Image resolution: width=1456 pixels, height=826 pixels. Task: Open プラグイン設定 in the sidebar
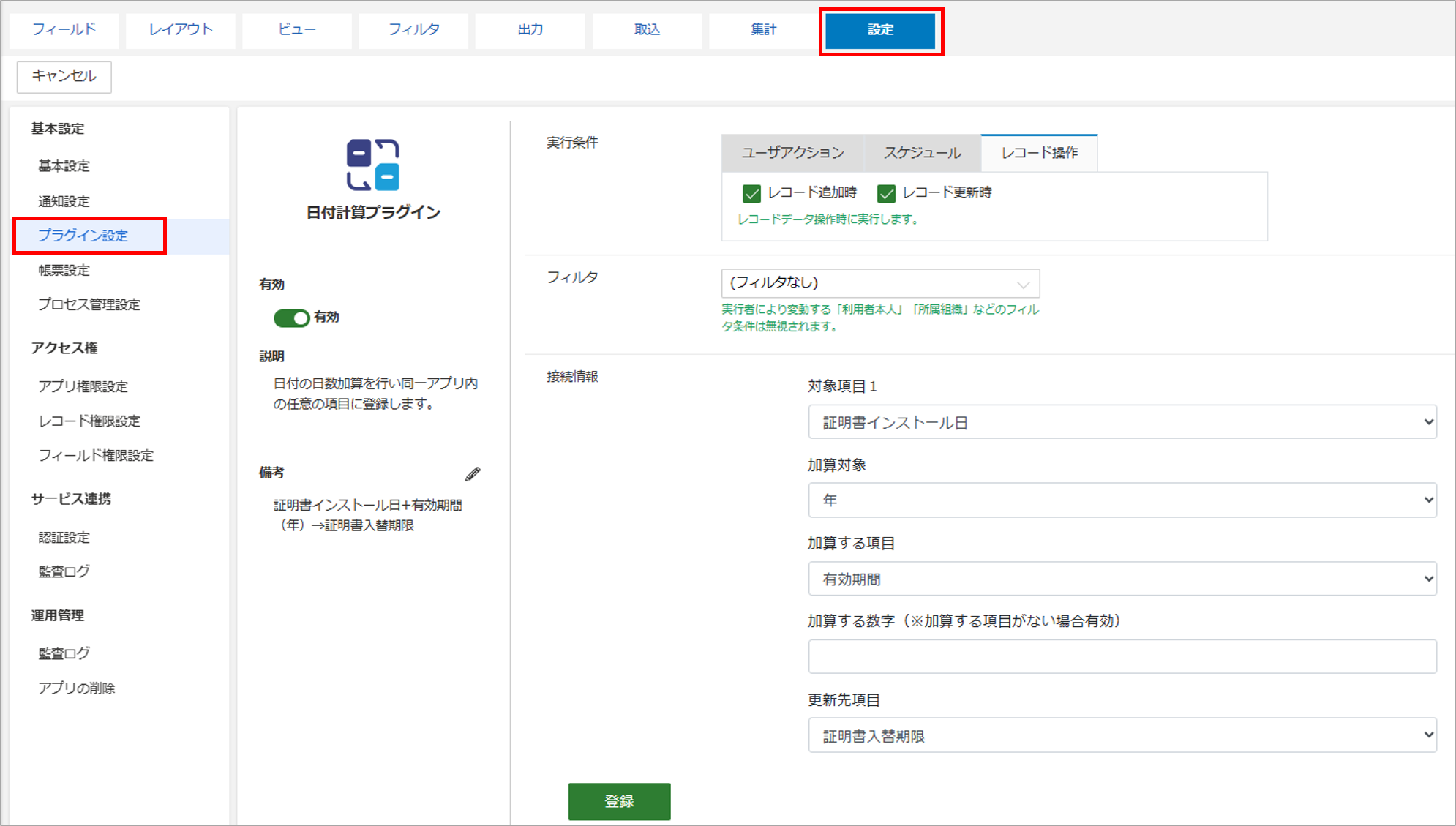83,236
